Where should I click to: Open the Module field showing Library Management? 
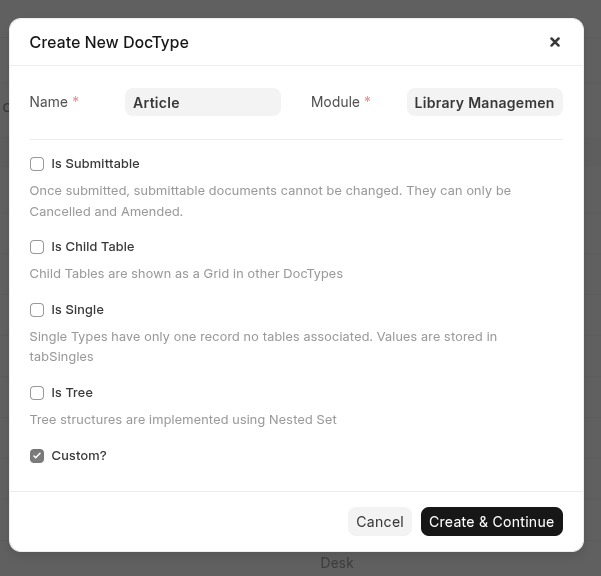(484, 102)
